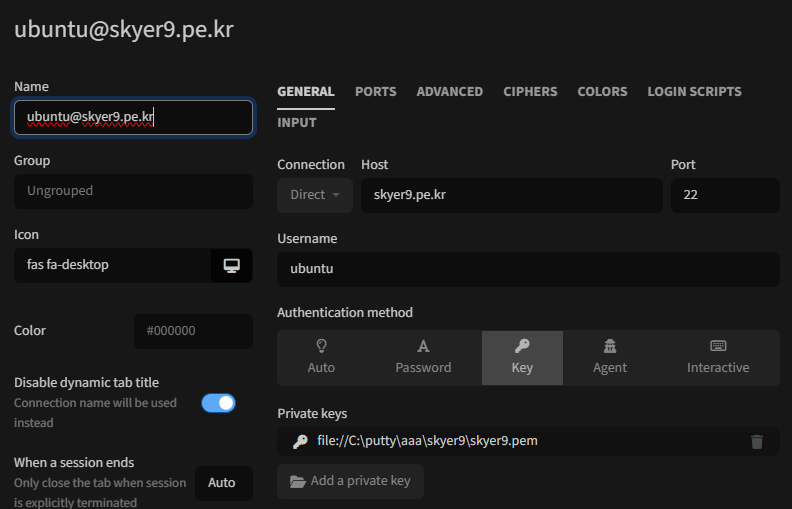Open the Direct connection type dropdown
The image size is (792, 509).
coord(315,195)
